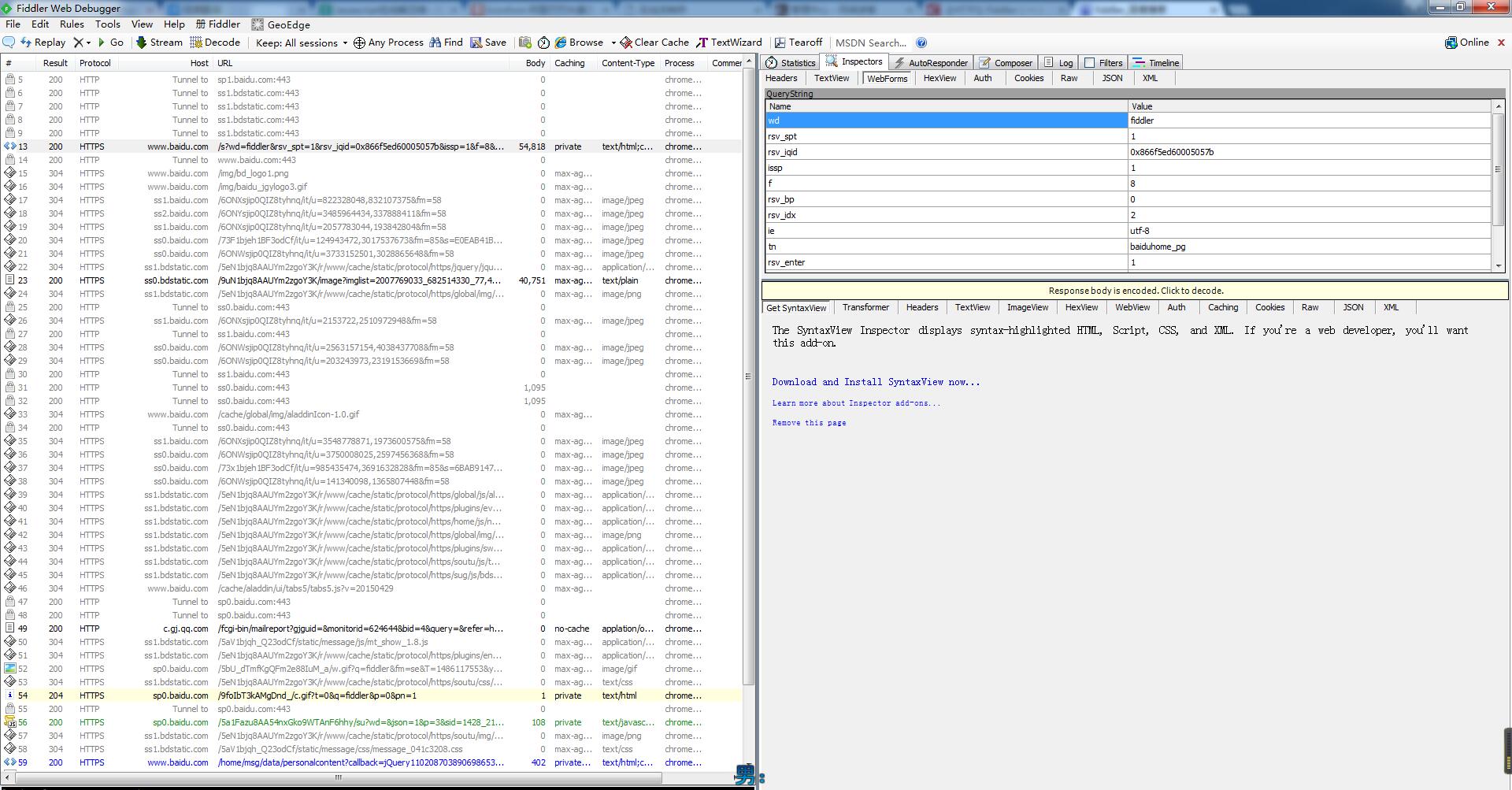Image resolution: width=1512 pixels, height=790 pixels.
Task: Select session 13 www.baidu.com search request
Action: coord(372,147)
